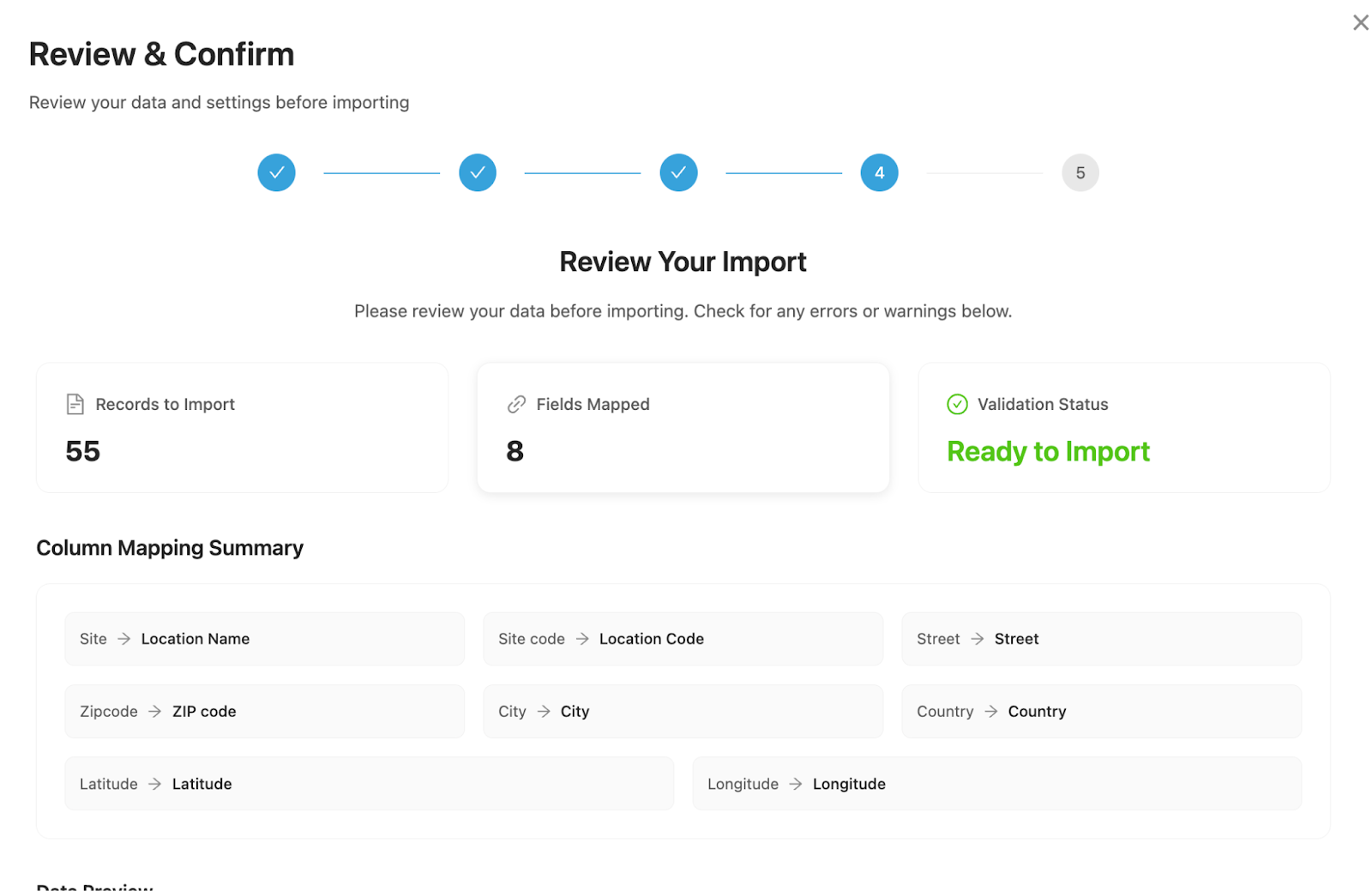Click the Site code to Location Code mapping

(x=683, y=639)
